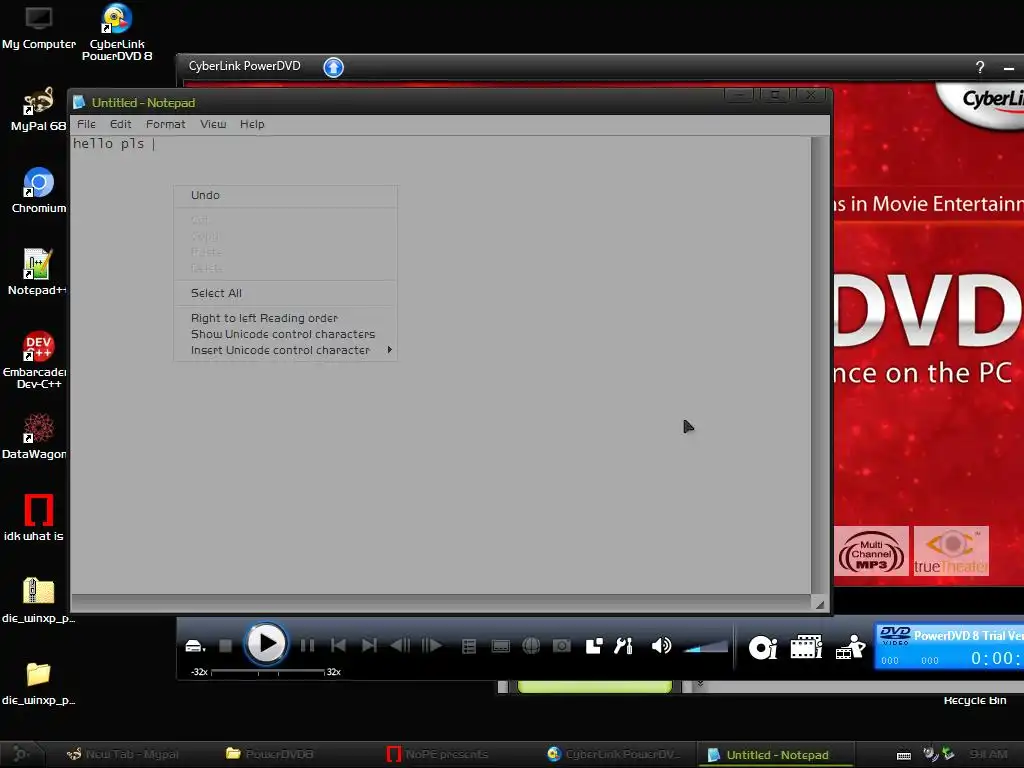Click the system tray clock

point(988,754)
